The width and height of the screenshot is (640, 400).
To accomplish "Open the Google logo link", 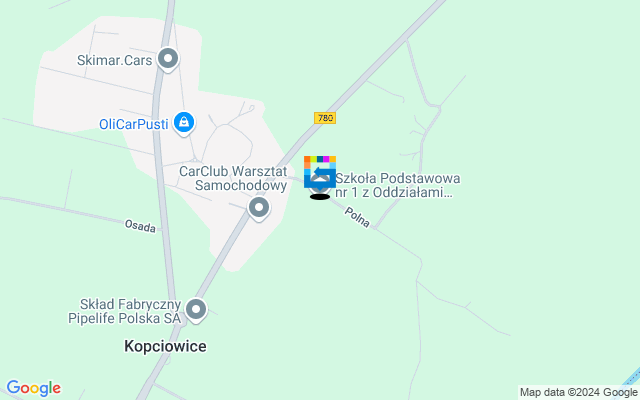I will tap(33, 388).
